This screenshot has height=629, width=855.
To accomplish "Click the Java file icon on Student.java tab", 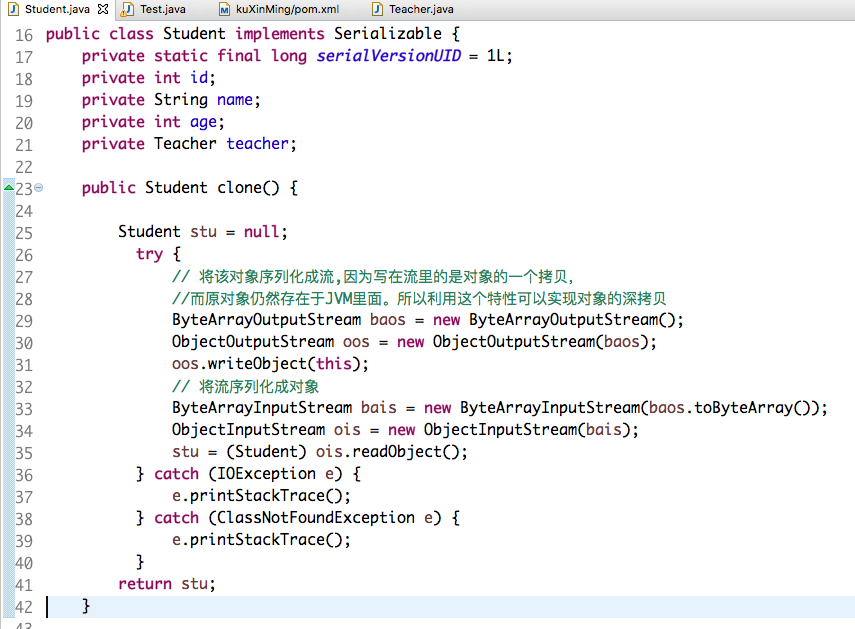I will pos(12,9).
